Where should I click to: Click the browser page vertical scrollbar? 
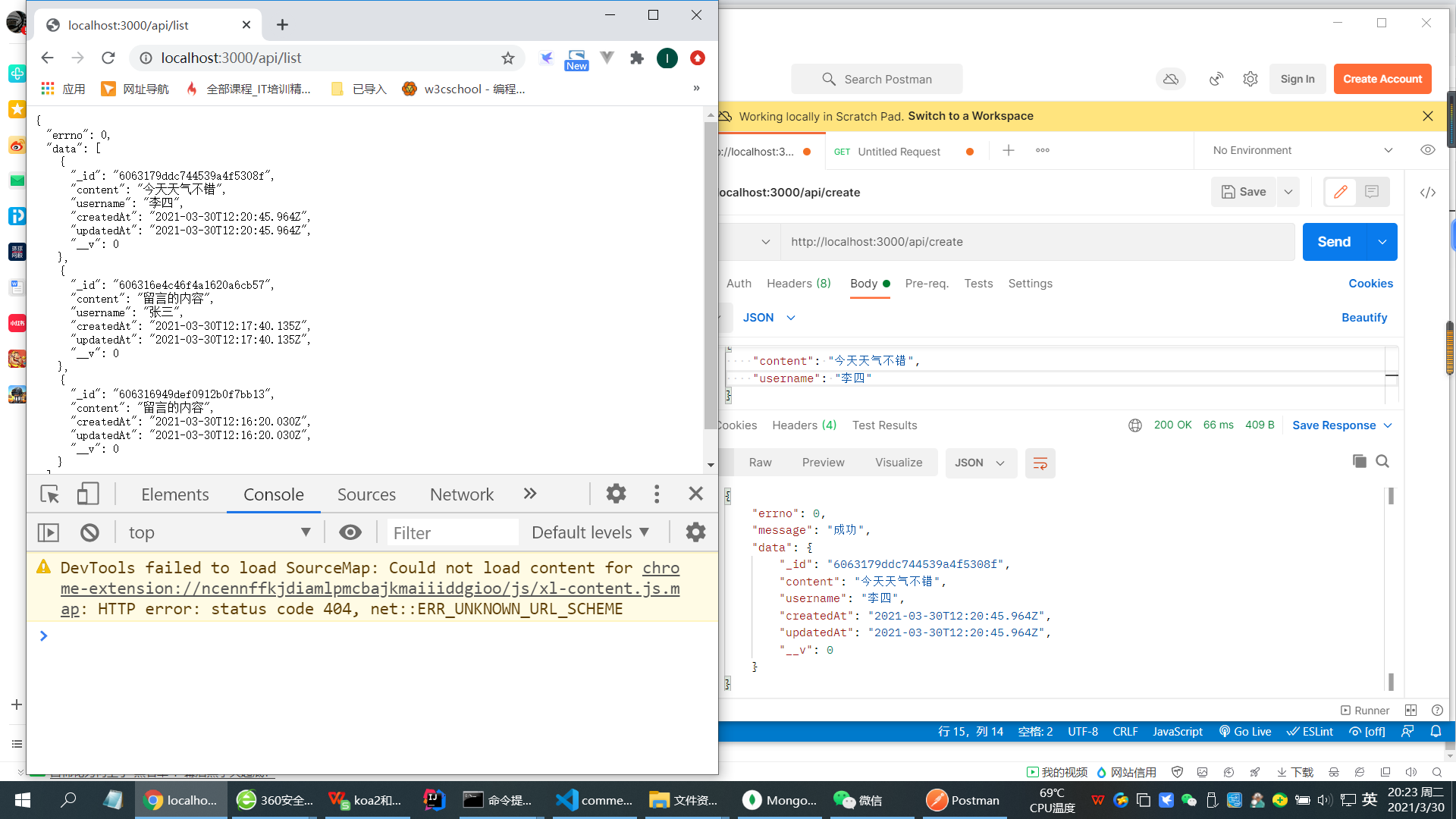point(710,275)
